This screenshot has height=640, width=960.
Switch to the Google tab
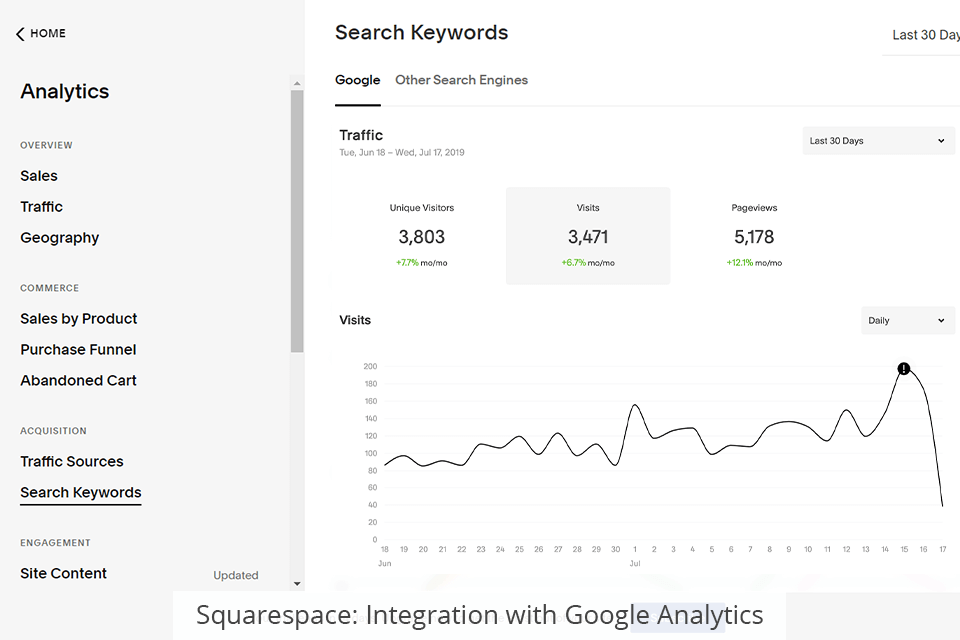click(357, 80)
